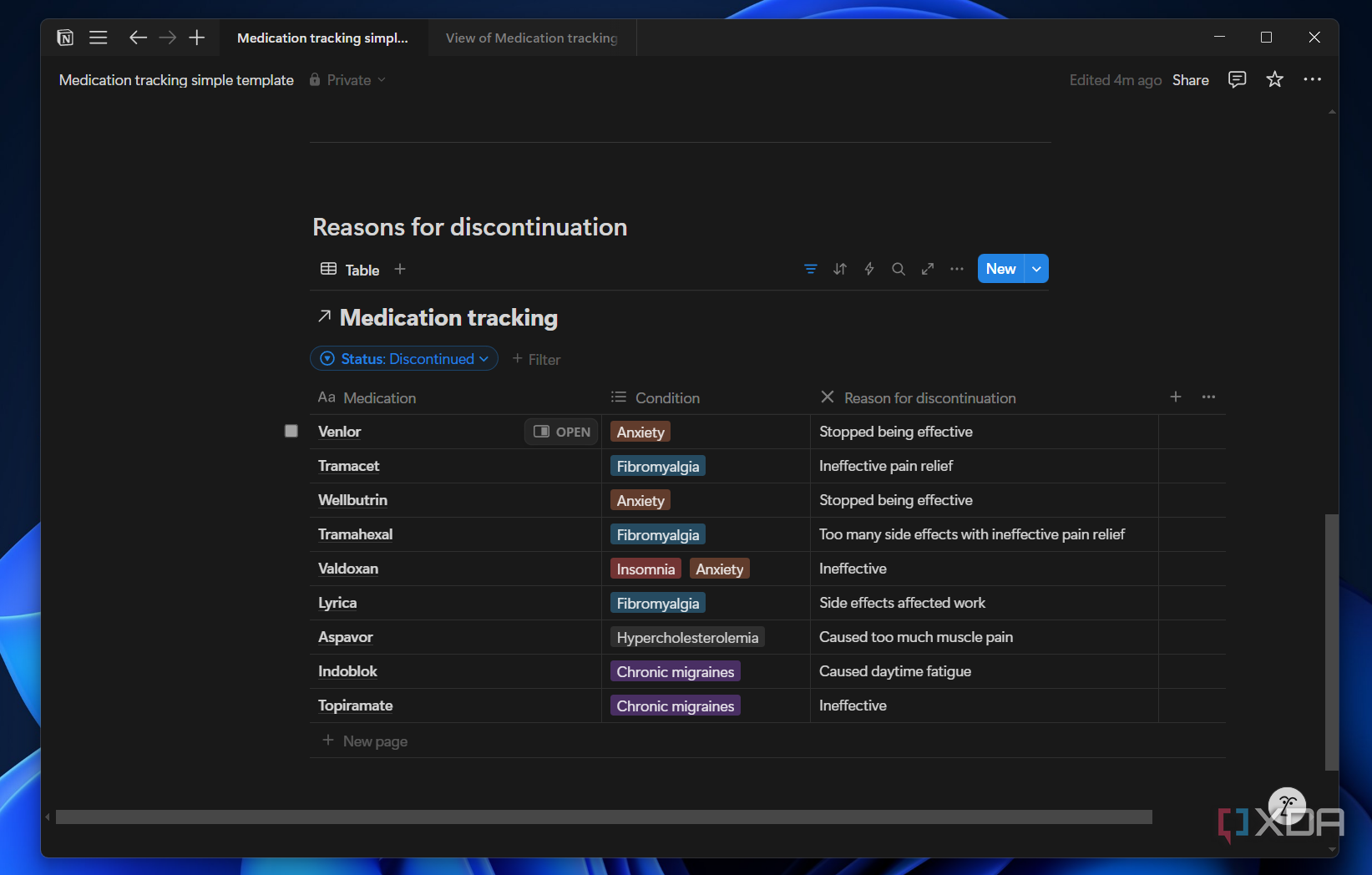Click the Insomnia tag in Valdoxan row
Image resolution: width=1372 pixels, height=875 pixels.
point(645,569)
